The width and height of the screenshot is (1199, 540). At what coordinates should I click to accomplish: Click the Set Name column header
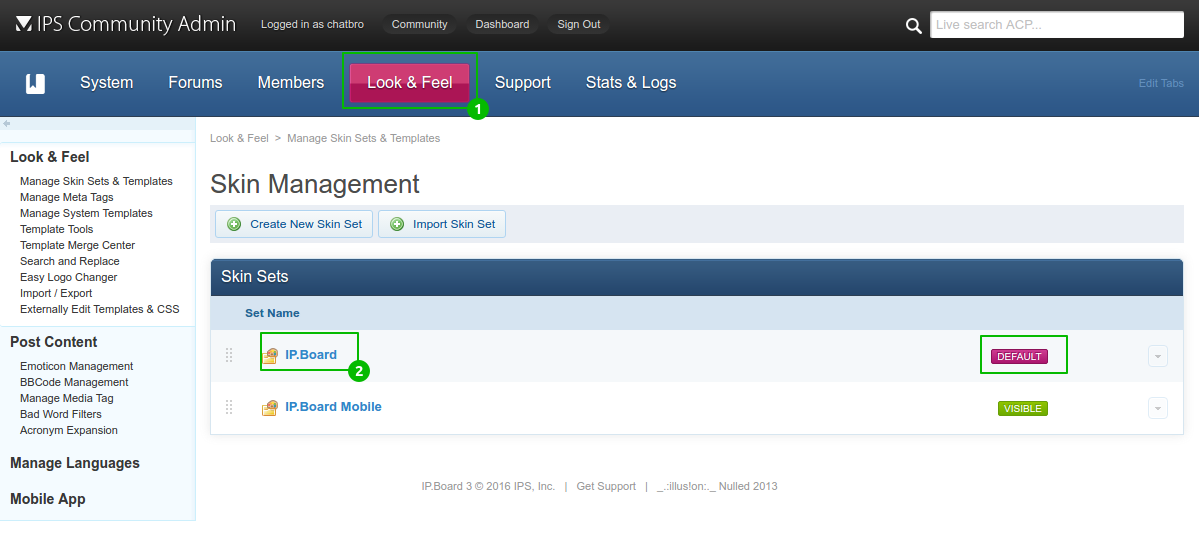coord(272,314)
